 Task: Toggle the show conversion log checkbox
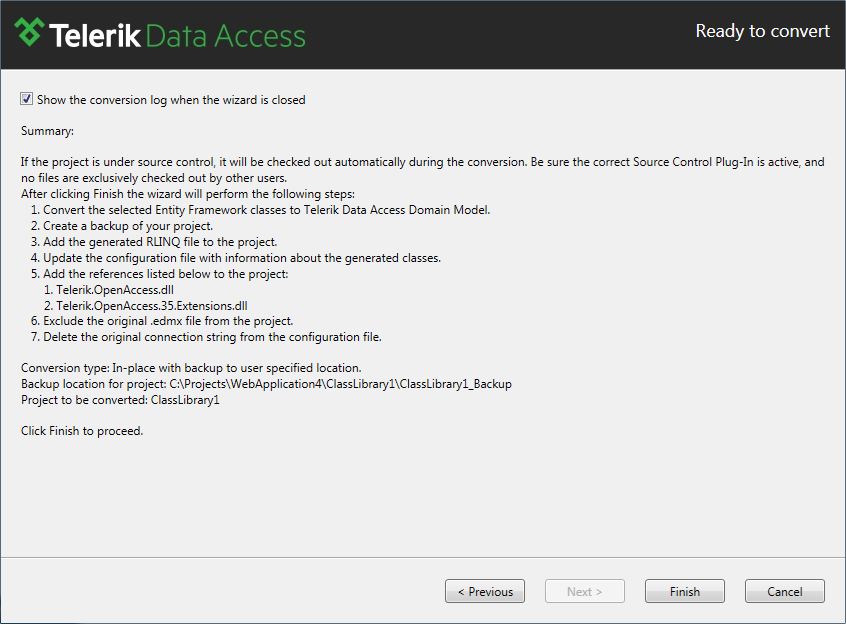tap(26, 99)
